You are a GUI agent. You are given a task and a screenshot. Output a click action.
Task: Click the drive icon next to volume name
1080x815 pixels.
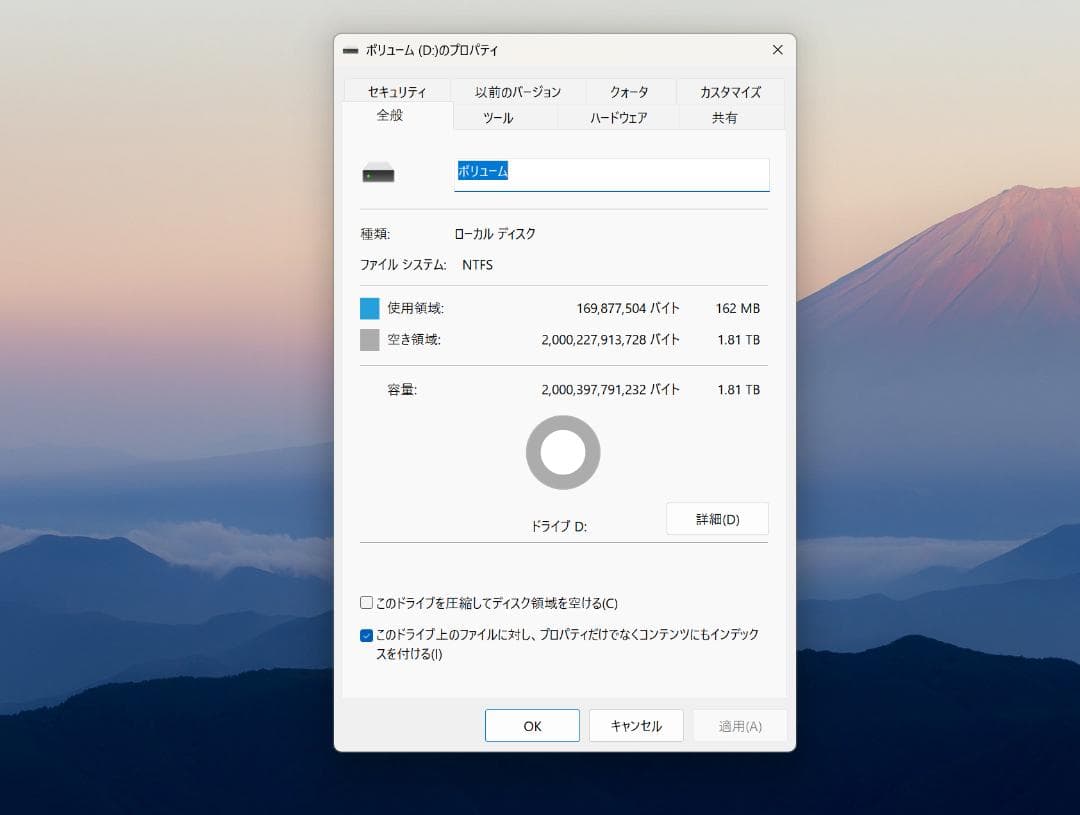tap(376, 170)
